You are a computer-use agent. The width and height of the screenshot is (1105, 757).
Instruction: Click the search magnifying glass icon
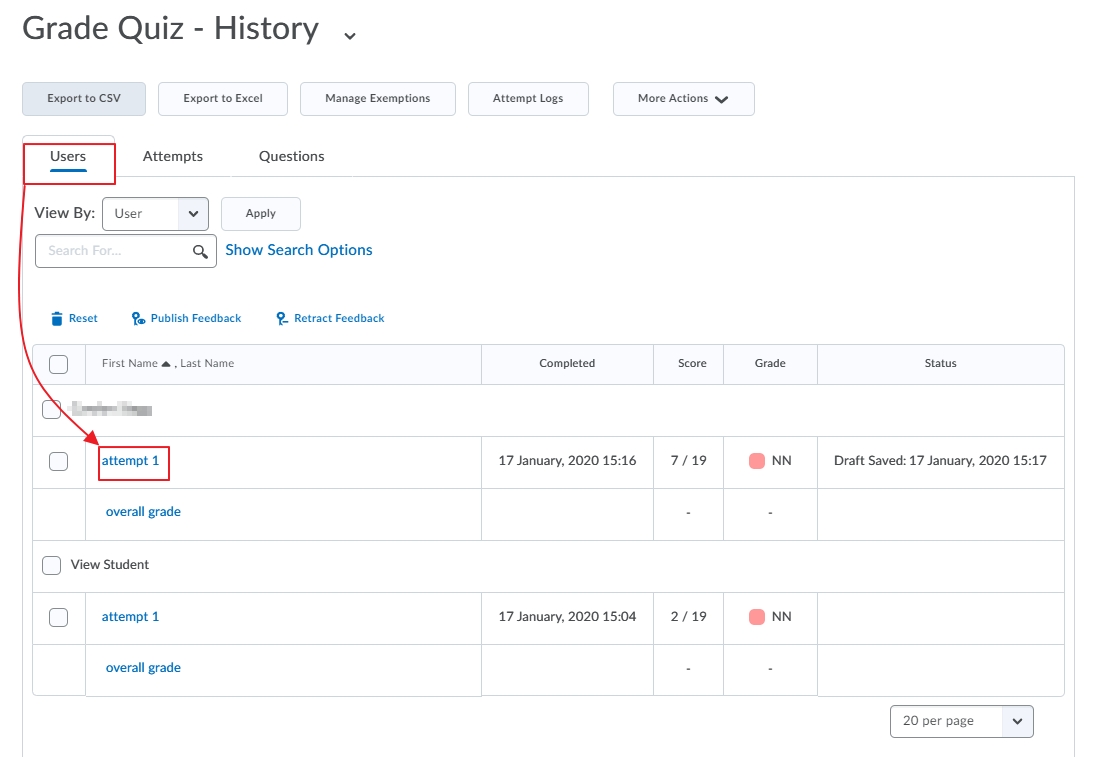[x=200, y=252]
